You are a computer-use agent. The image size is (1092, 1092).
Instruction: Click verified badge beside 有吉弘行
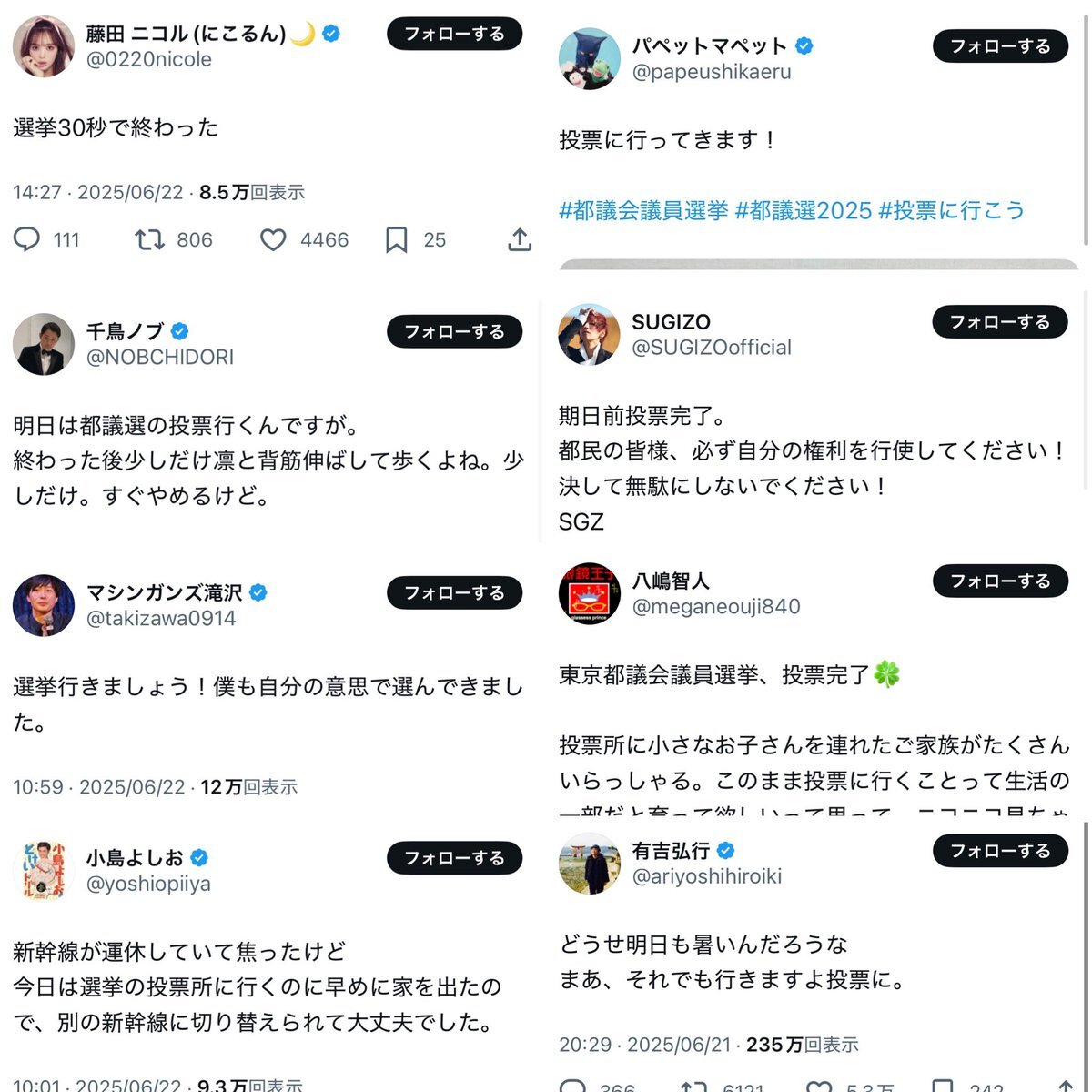[726, 851]
